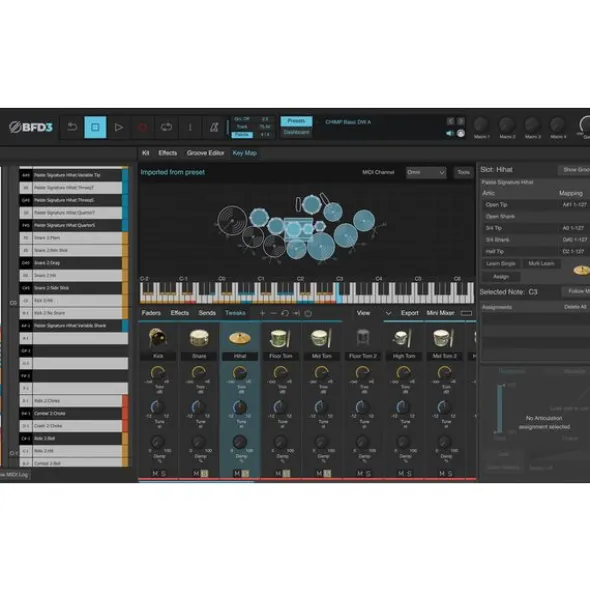The image size is (590, 591).
Task: Click the power icon in mixer toolbar
Action: (308, 313)
